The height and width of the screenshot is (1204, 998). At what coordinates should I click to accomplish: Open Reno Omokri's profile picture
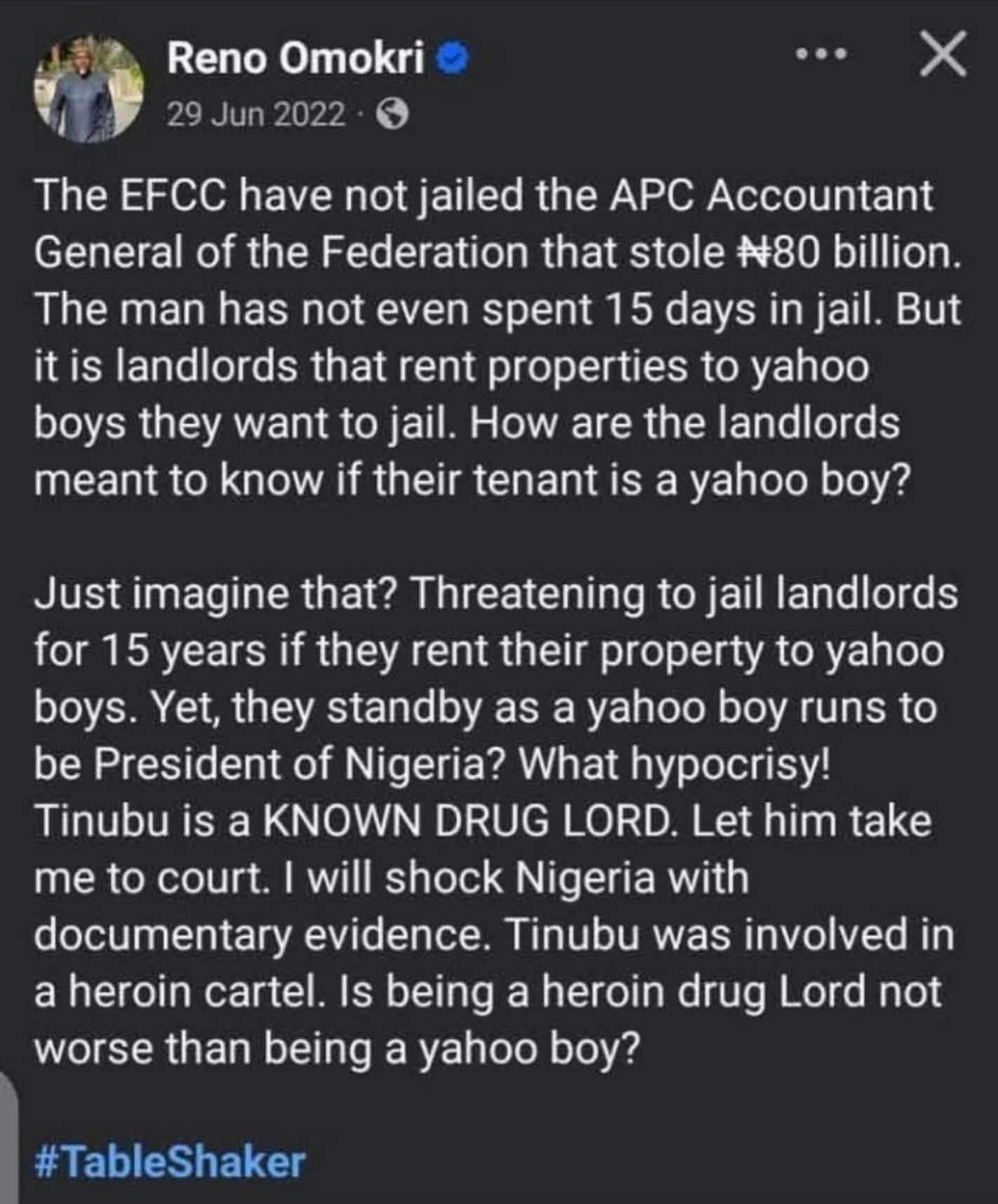click(88, 88)
